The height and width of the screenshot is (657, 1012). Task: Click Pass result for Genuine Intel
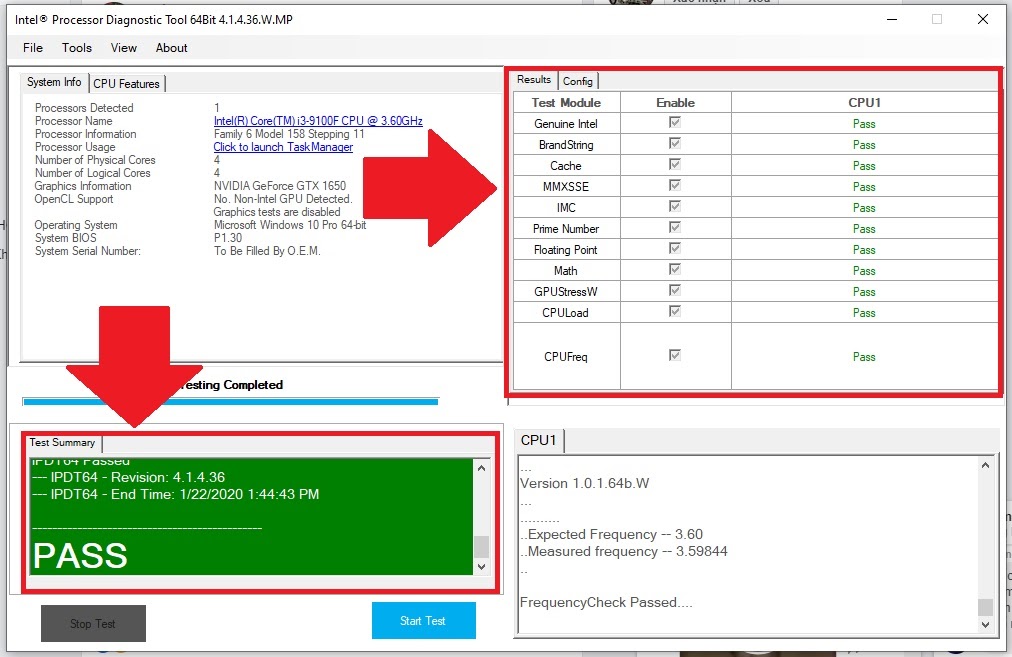(x=864, y=124)
